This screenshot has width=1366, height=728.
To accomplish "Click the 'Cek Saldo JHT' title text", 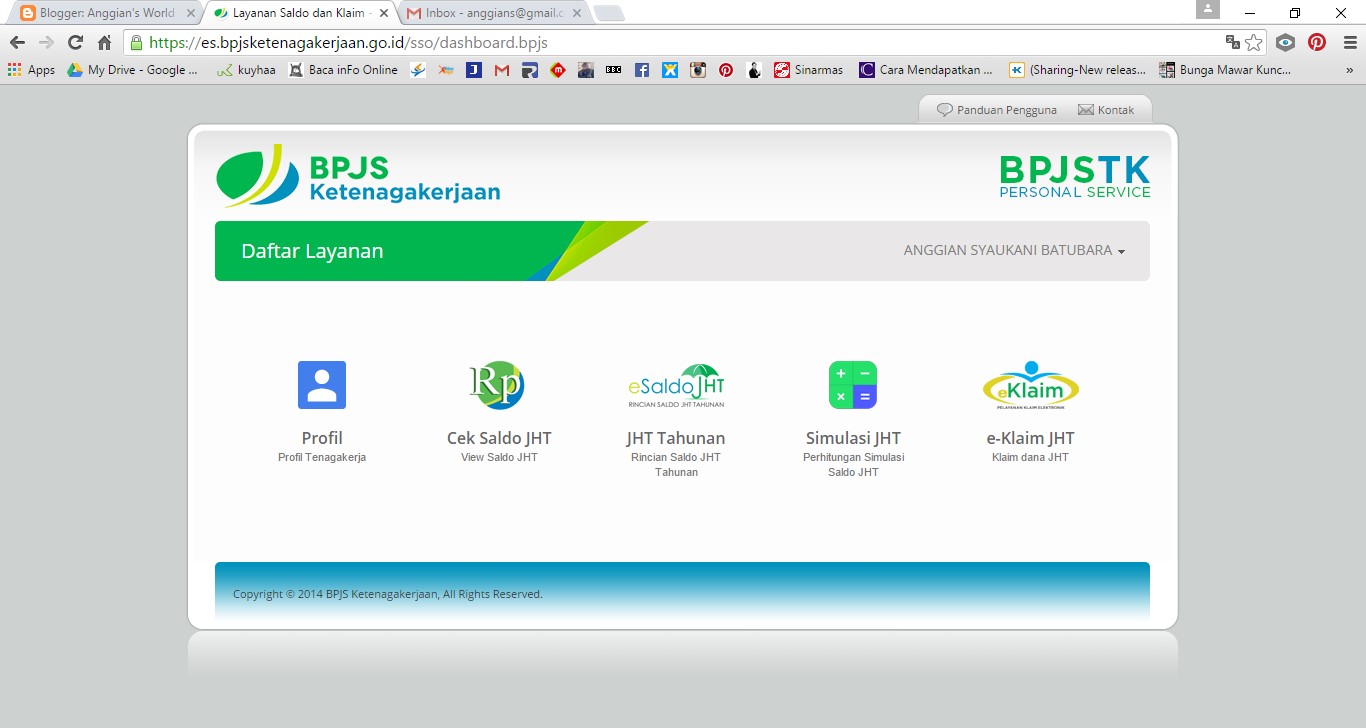I will [499, 438].
